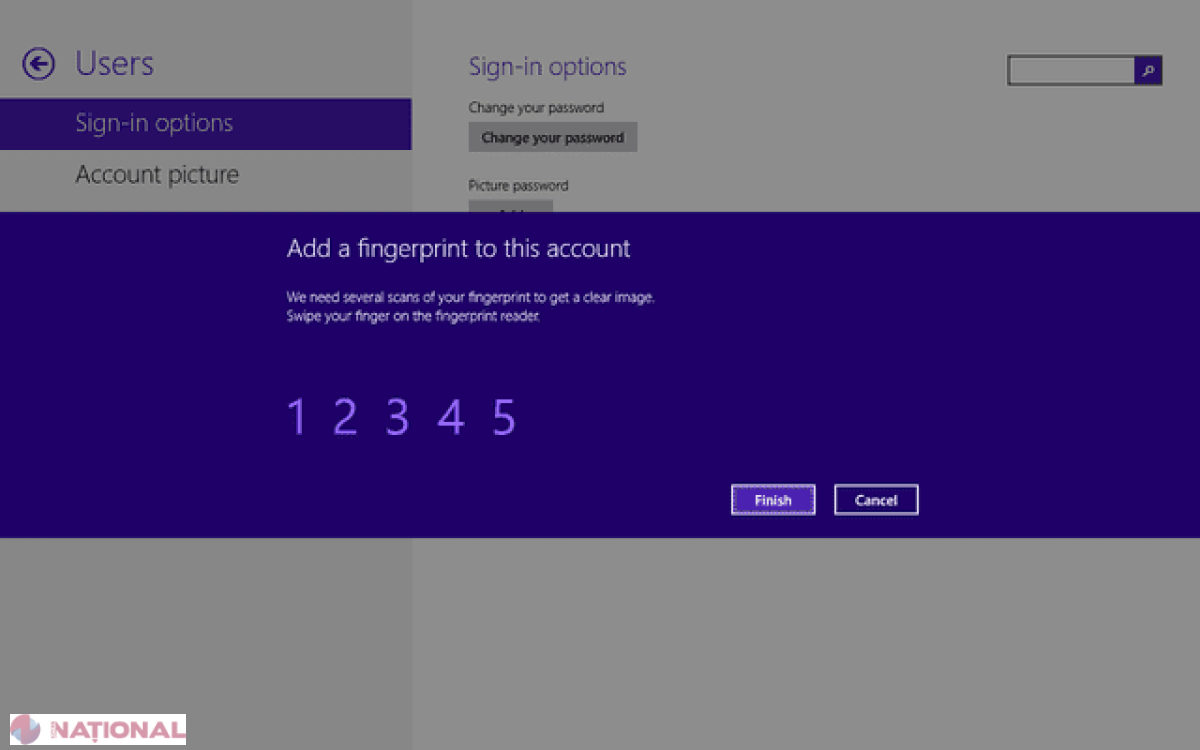Image resolution: width=1200 pixels, height=750 pixels.
Task: Select Sign-in options in the sidebar
Action: (205, 124)
